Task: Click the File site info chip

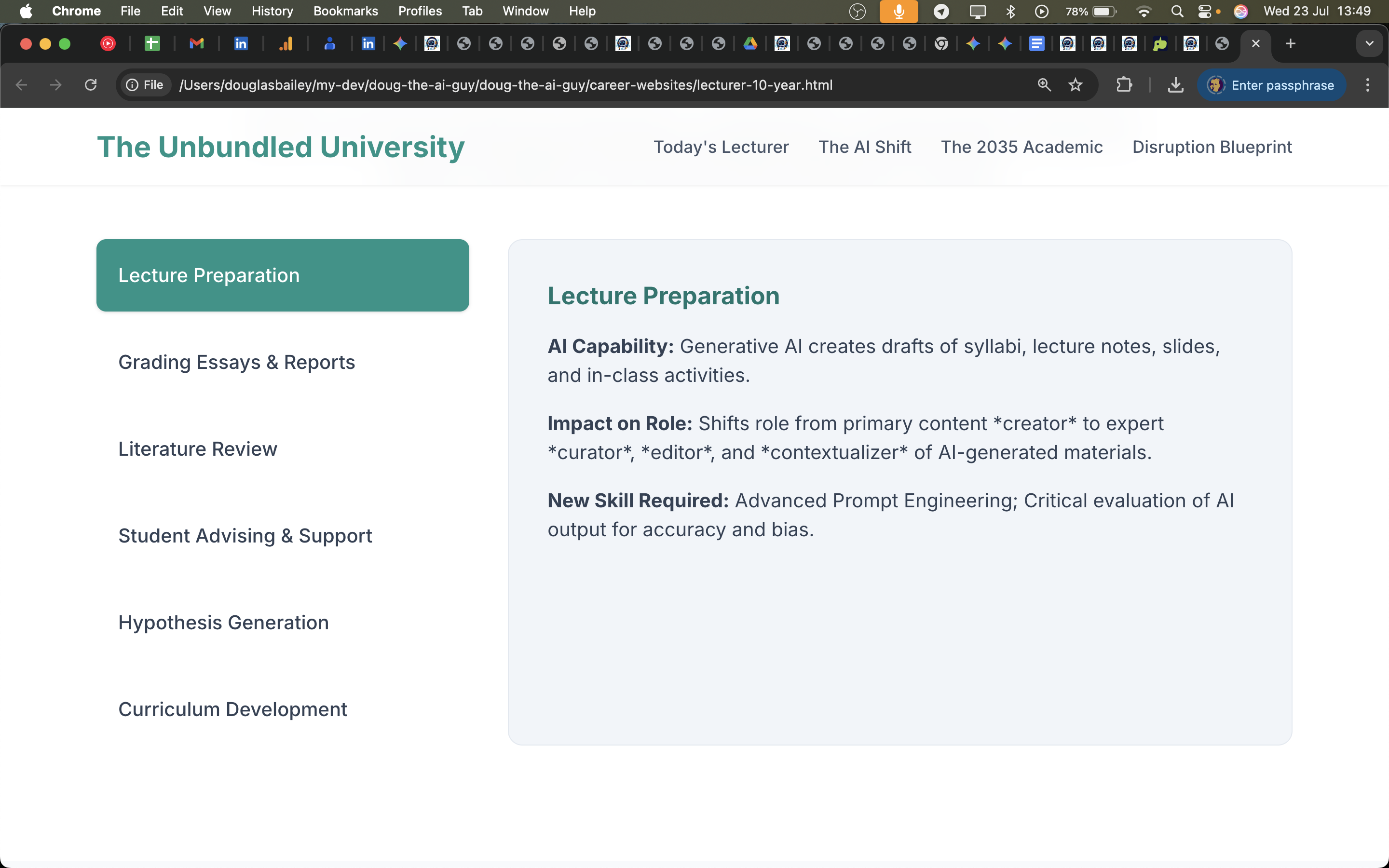Action: (145, 85)
